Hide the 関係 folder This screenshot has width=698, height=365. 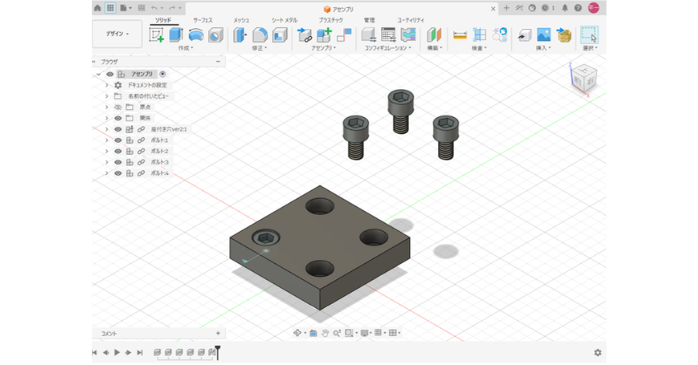tap(118, 118)
